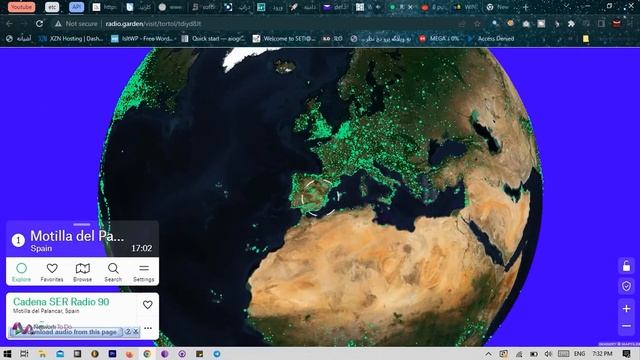This screenshot has width=640, height=360.
Task: Zoom in on the globe with plus button
Action: pyautogui.click(x=626, y=309)
